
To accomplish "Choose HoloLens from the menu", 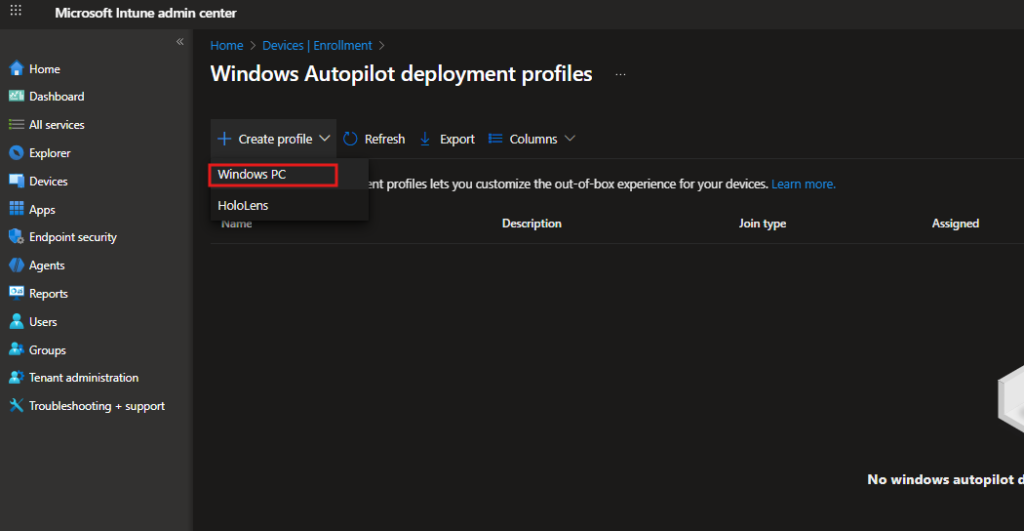I will (x=243, y=205).
